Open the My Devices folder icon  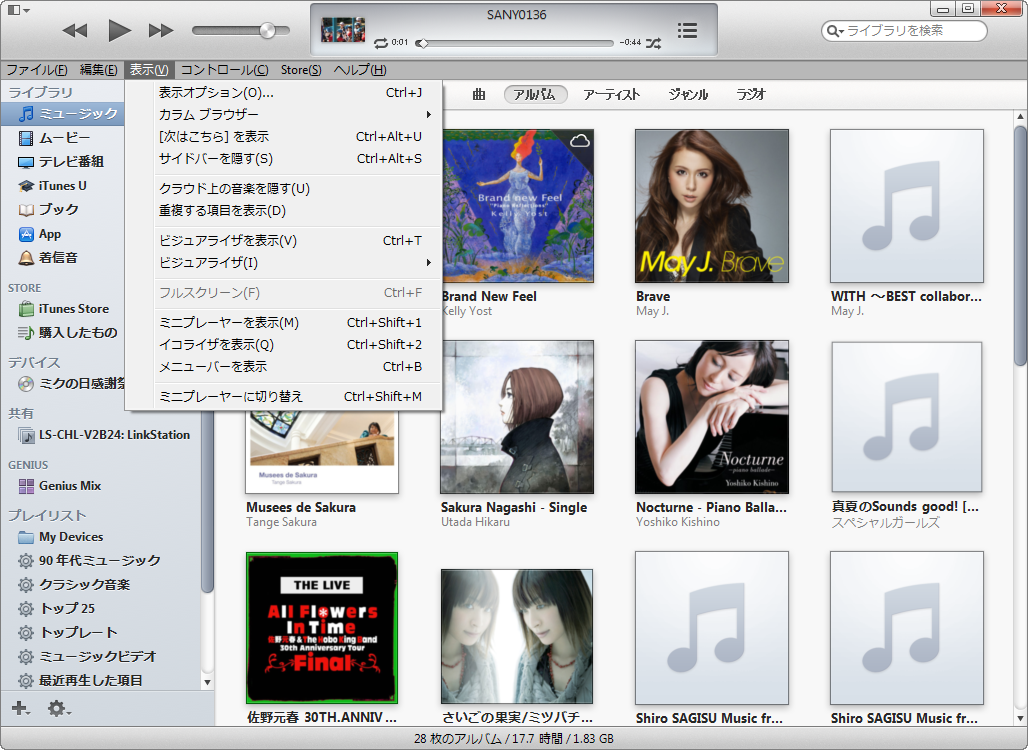[26, 538]
